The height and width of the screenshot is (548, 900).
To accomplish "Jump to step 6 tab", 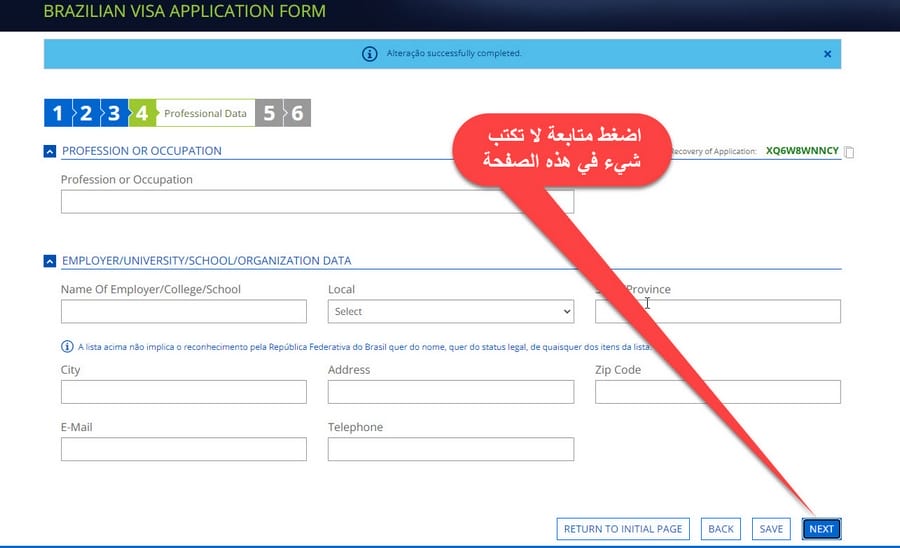I will (297, 113).
